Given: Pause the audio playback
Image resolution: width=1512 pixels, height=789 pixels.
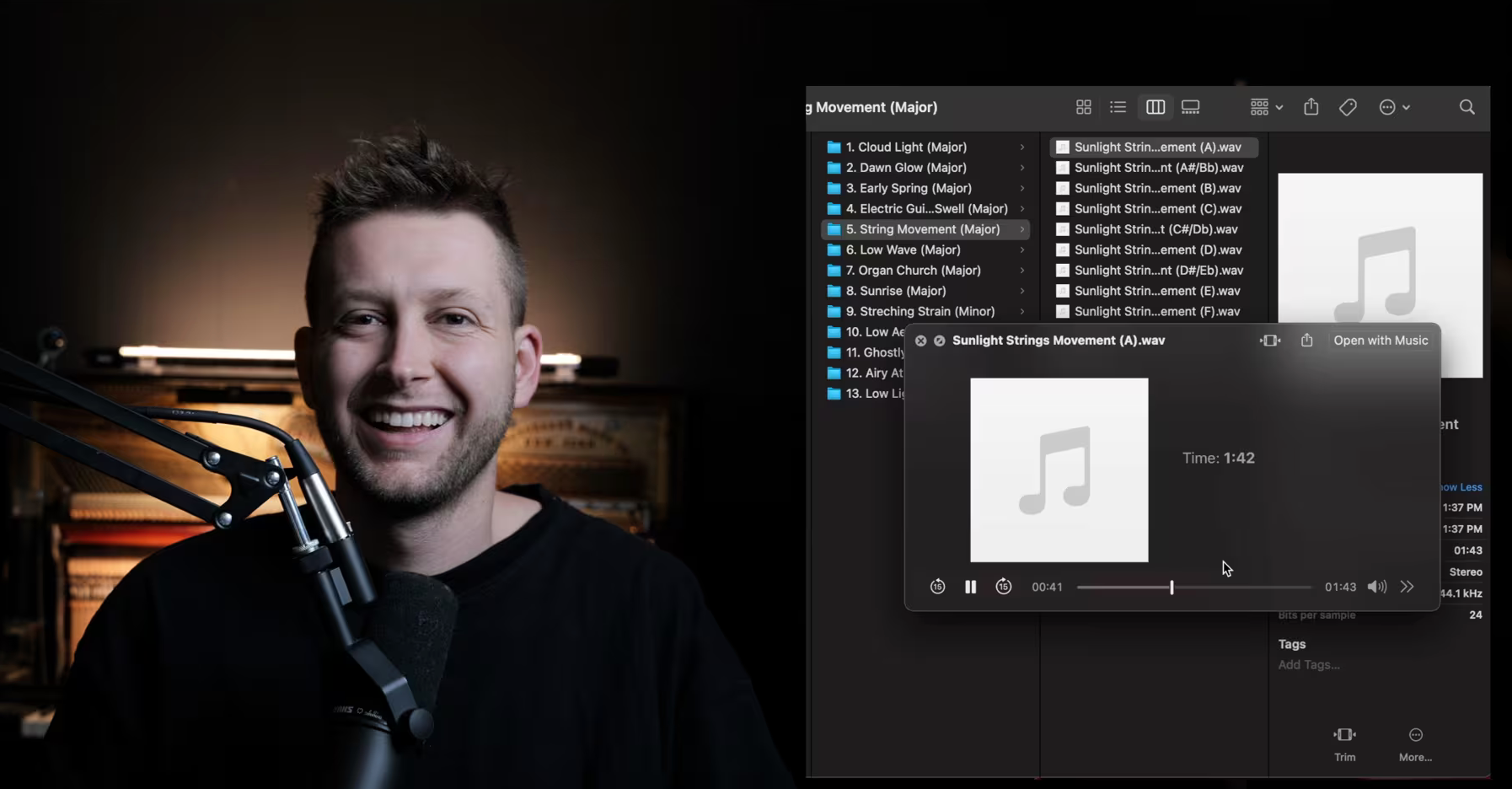Looking at the screenshot, I should (970, 587).
